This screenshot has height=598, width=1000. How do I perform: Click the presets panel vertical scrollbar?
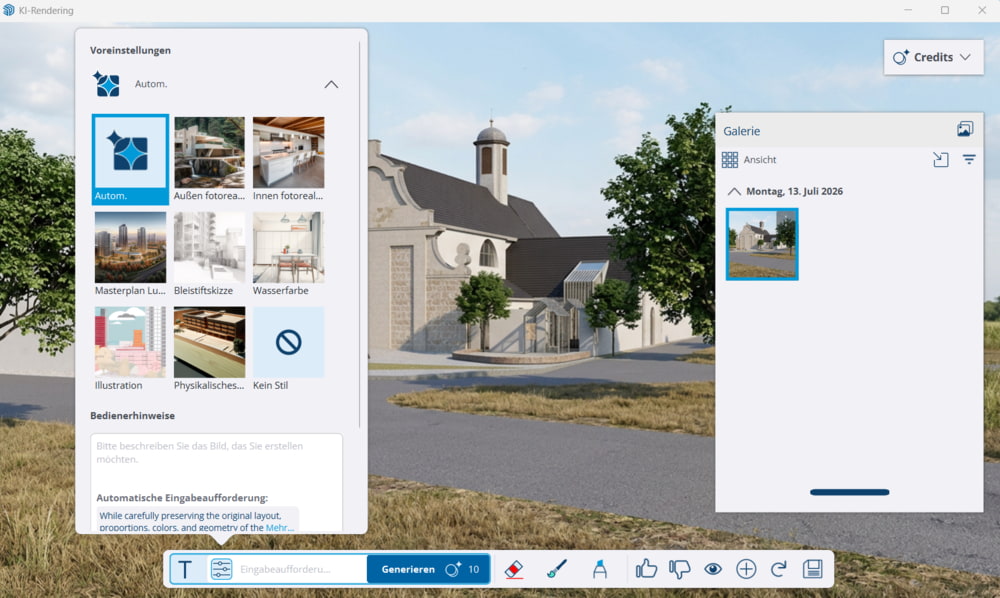tap(360, 235)
